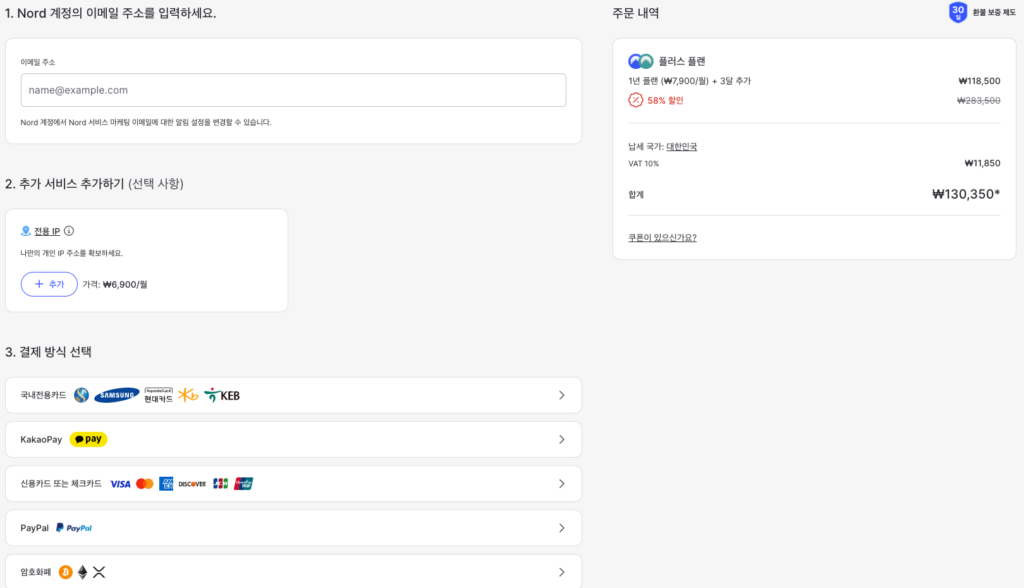Expand the PayPal payment row chevron
The width and height of the screenshot is (1024, 588).
(x=561, y=527)
